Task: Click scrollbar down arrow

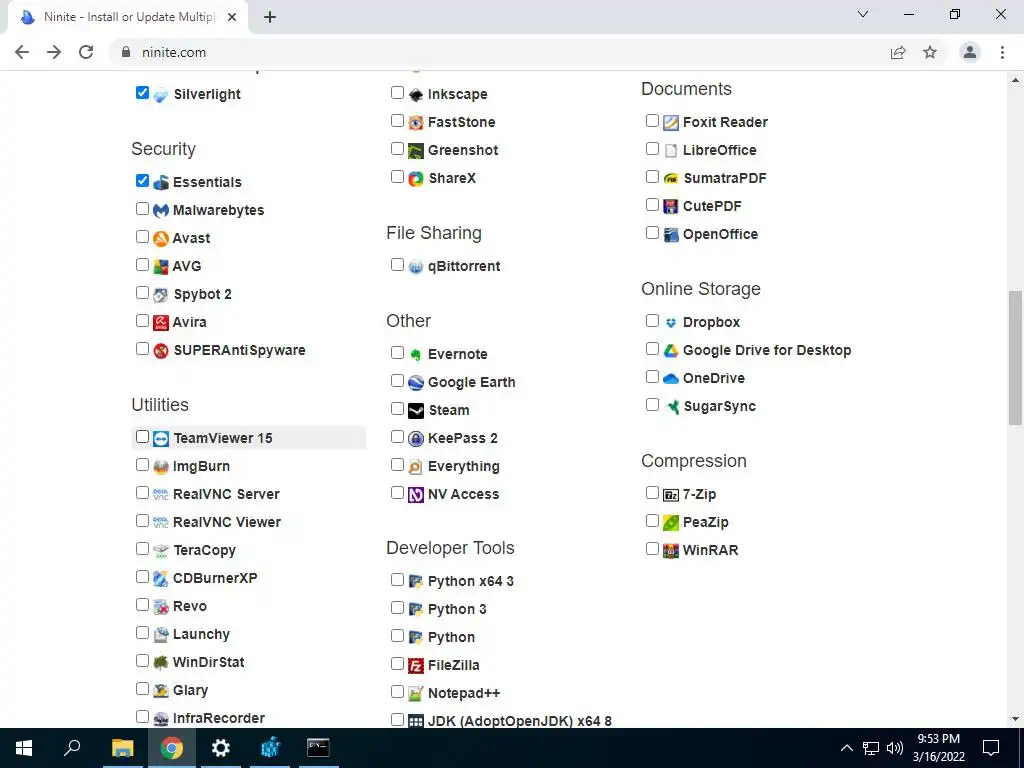Action: (1015, 719)
